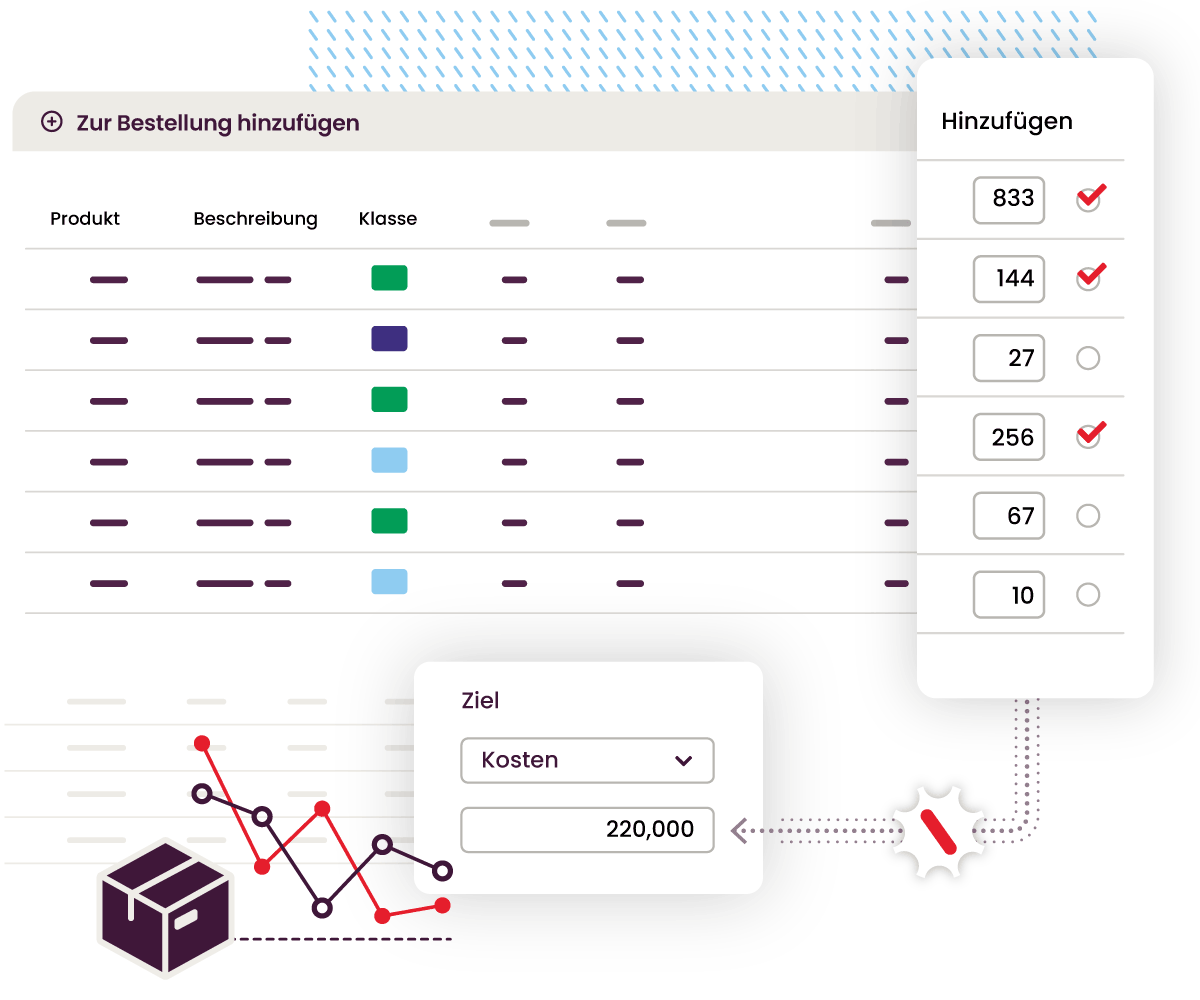Click the 220,000 target input field
The image size is (1200, 1000).
[587, 830]
